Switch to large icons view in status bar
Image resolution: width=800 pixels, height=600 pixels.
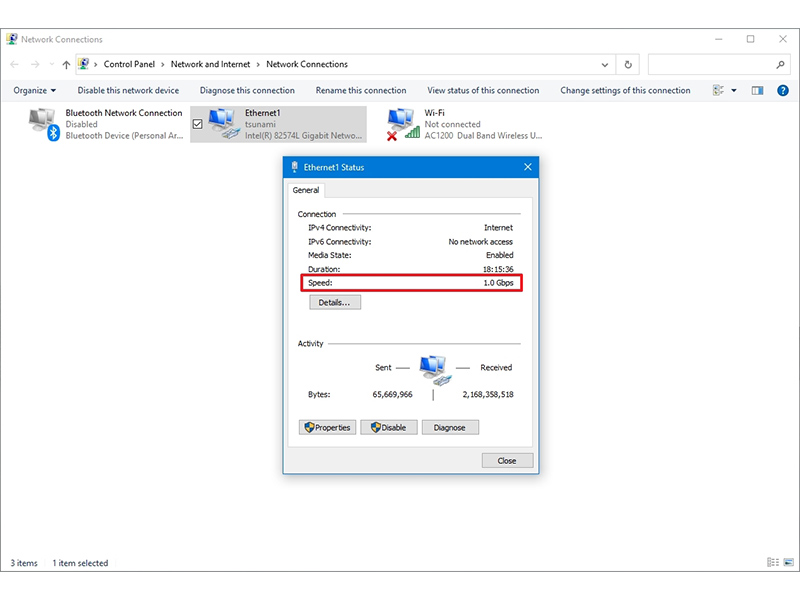[789, 562]
